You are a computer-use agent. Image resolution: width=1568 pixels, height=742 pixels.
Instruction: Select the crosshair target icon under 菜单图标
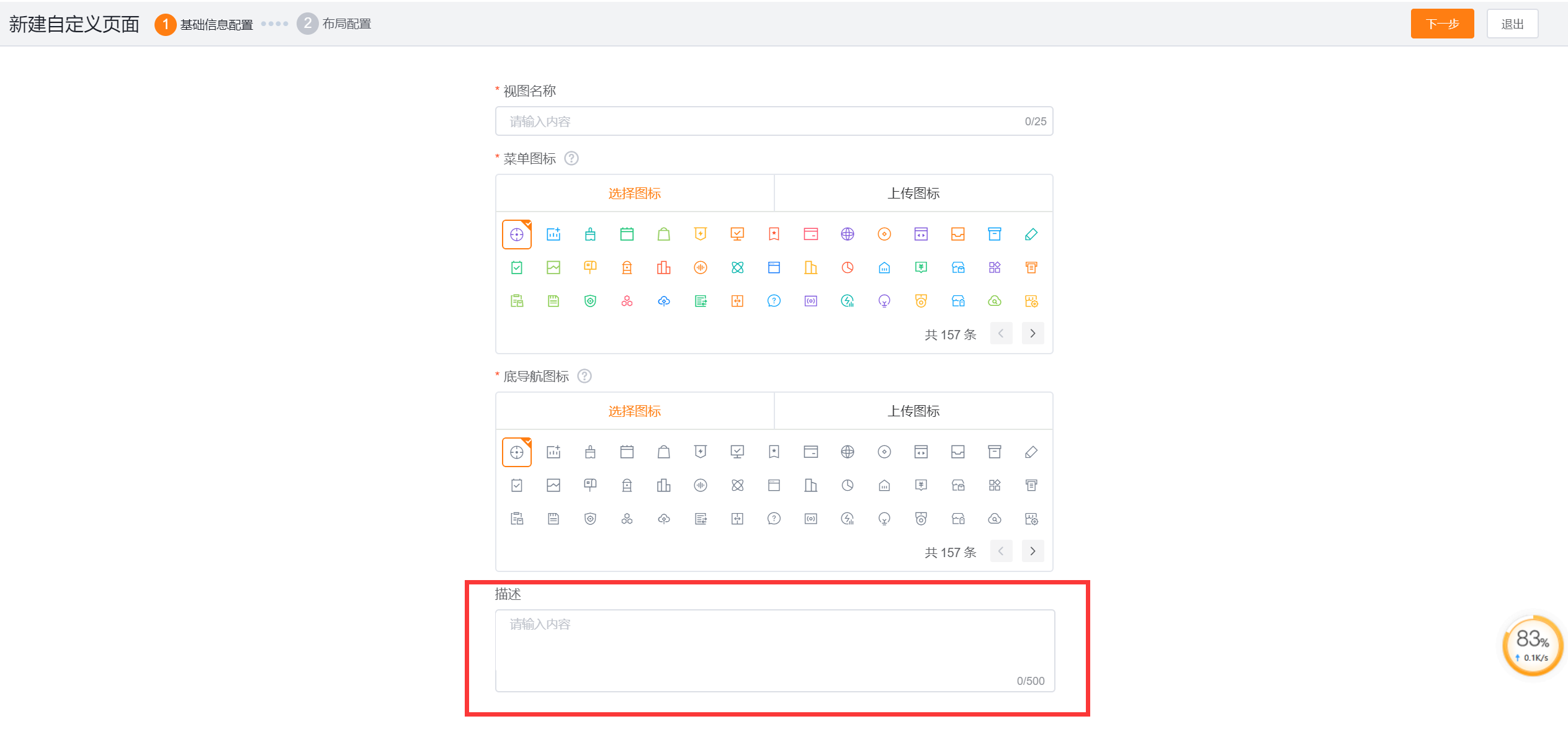click(516, 235)
